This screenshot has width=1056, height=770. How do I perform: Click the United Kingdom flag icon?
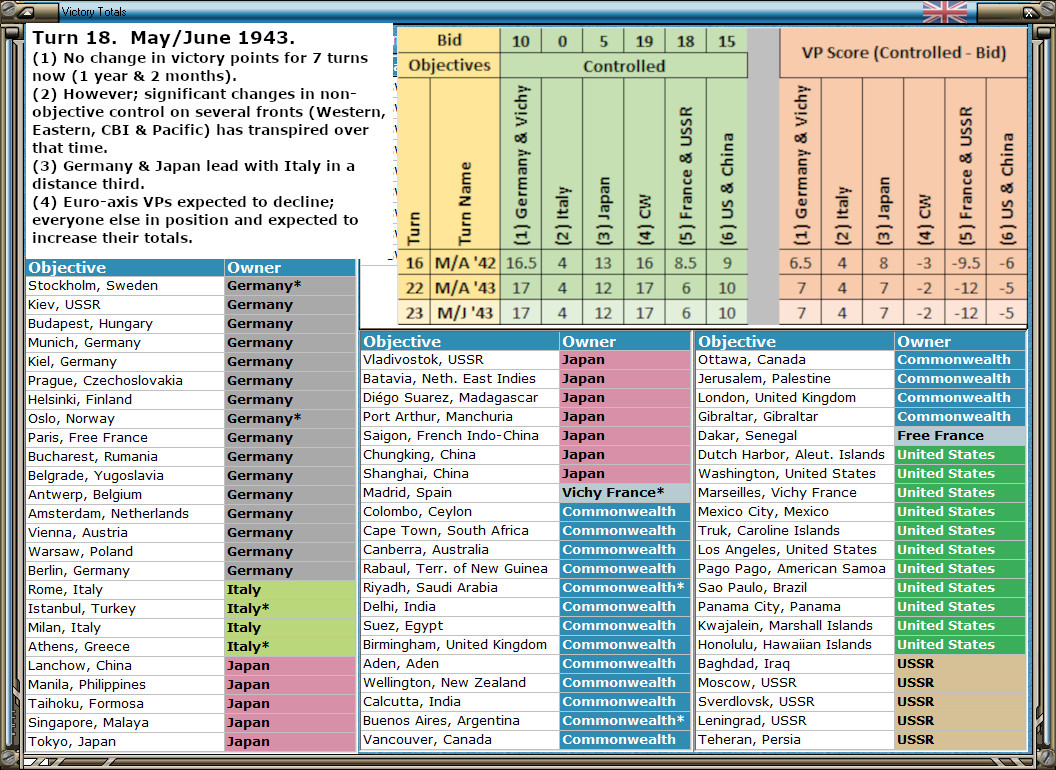pos(944,11)
